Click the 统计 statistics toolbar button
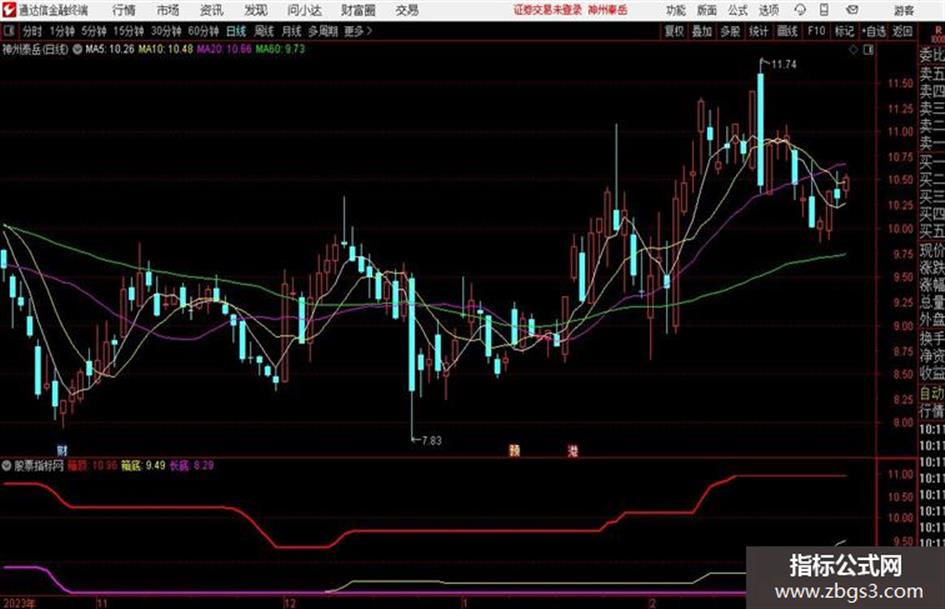Image resolution: width=945 pixels, height=609 pixels. [x=758, y=31]
